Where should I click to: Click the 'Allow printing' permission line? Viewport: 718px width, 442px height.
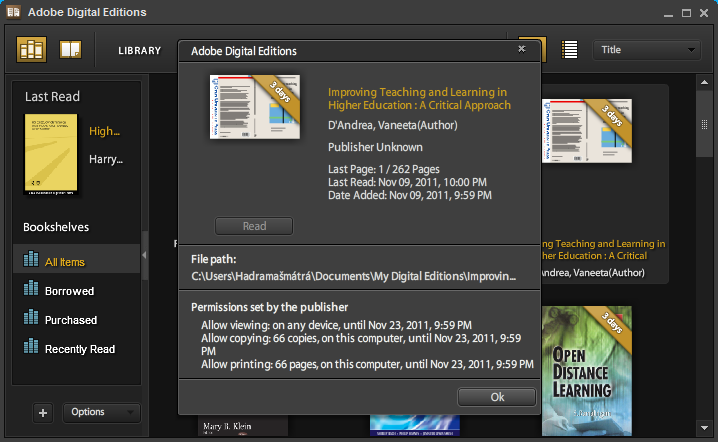367,364
